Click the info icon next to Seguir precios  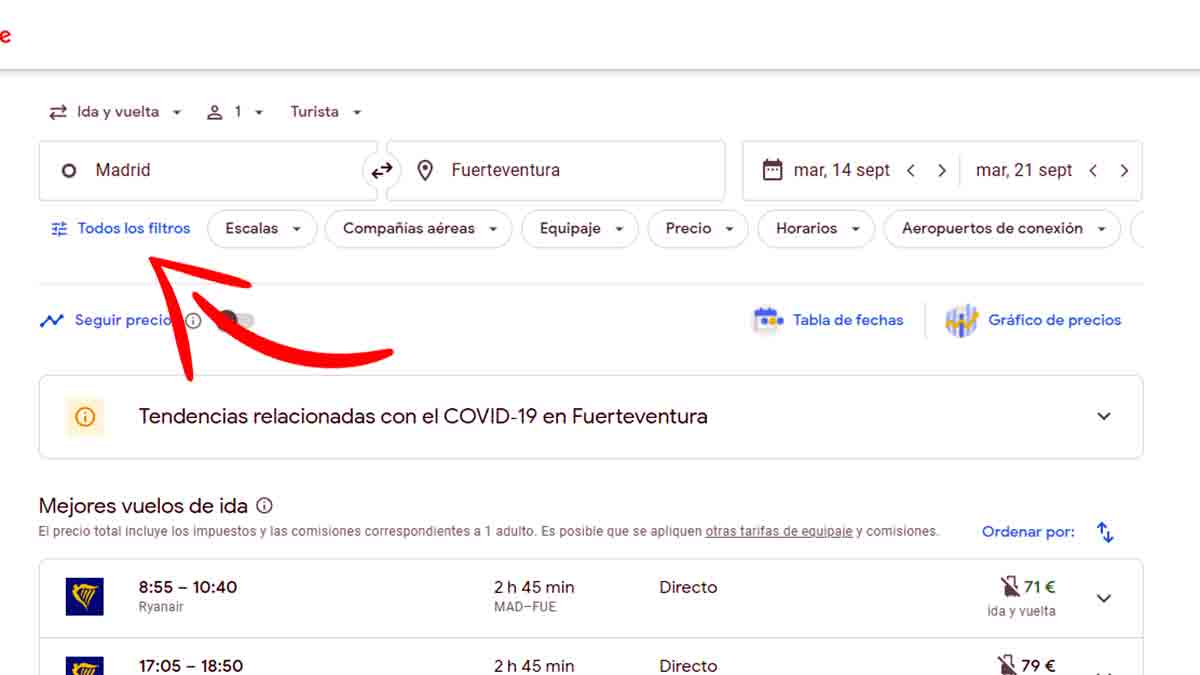click(x=194, y=321)
